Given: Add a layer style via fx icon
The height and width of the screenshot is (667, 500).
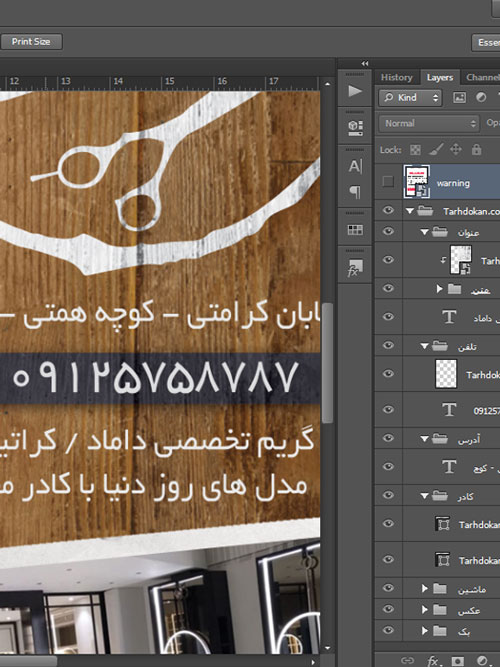Looking at the screenshot, I should pyautogui.click(x=433, y=661).
